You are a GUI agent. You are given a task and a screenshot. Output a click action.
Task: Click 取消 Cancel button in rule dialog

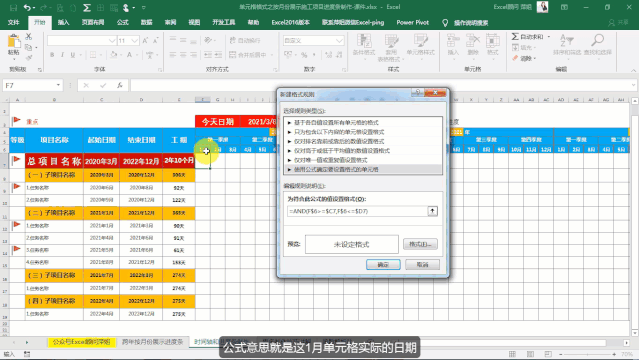point(422,265)
